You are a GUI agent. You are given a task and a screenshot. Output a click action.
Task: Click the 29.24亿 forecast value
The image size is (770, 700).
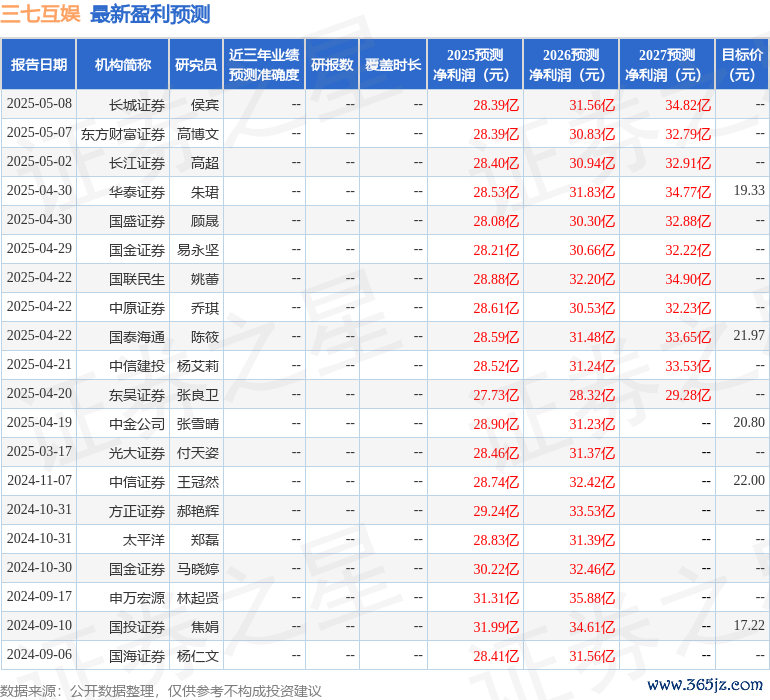click(x=496, y=511)
